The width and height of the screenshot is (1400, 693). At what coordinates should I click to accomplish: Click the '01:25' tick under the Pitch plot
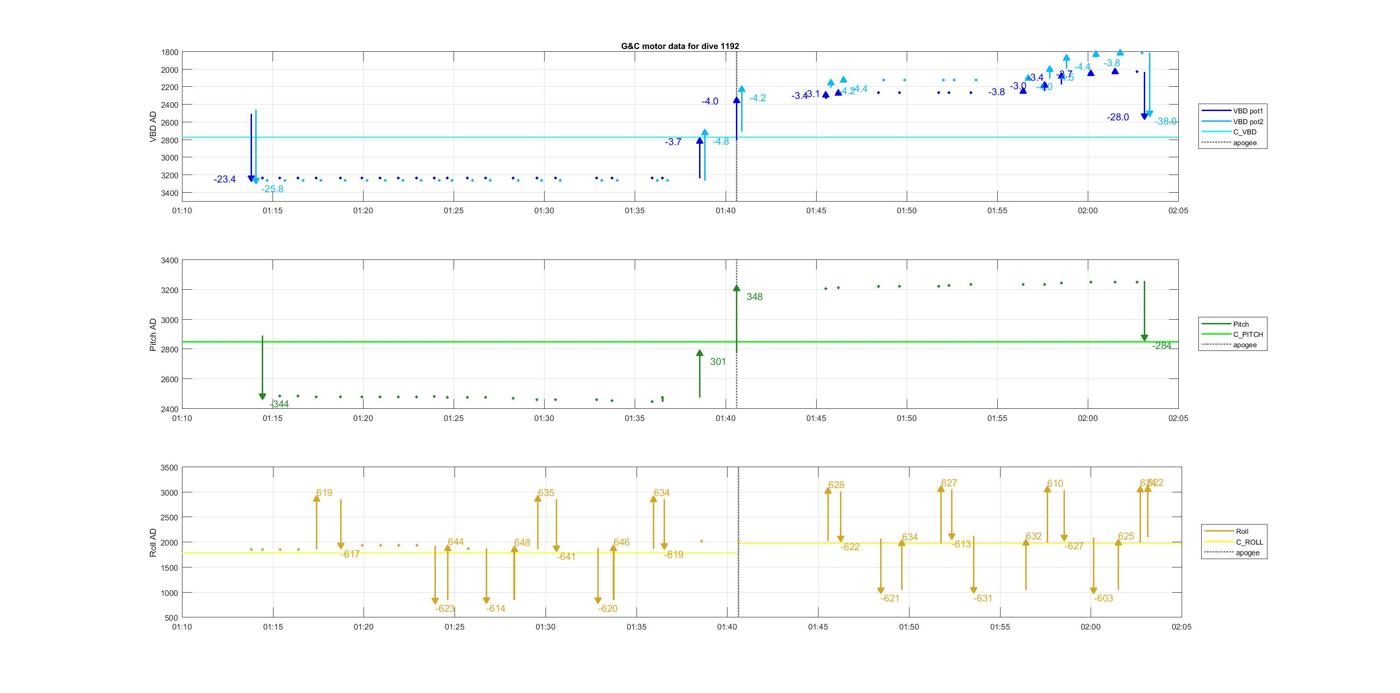(454, 418)
